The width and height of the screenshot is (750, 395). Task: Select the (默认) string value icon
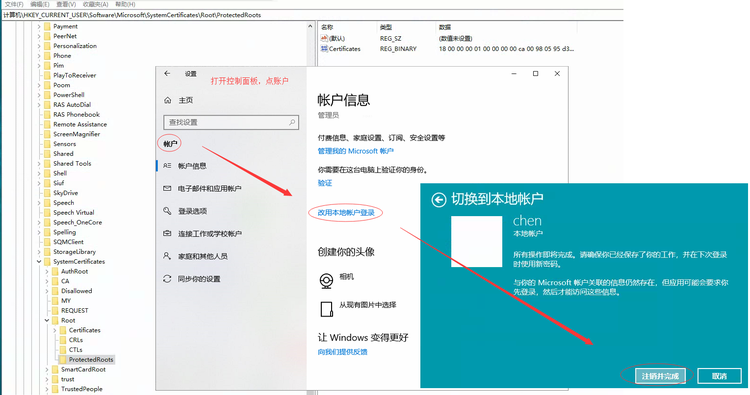coord(324,38)
